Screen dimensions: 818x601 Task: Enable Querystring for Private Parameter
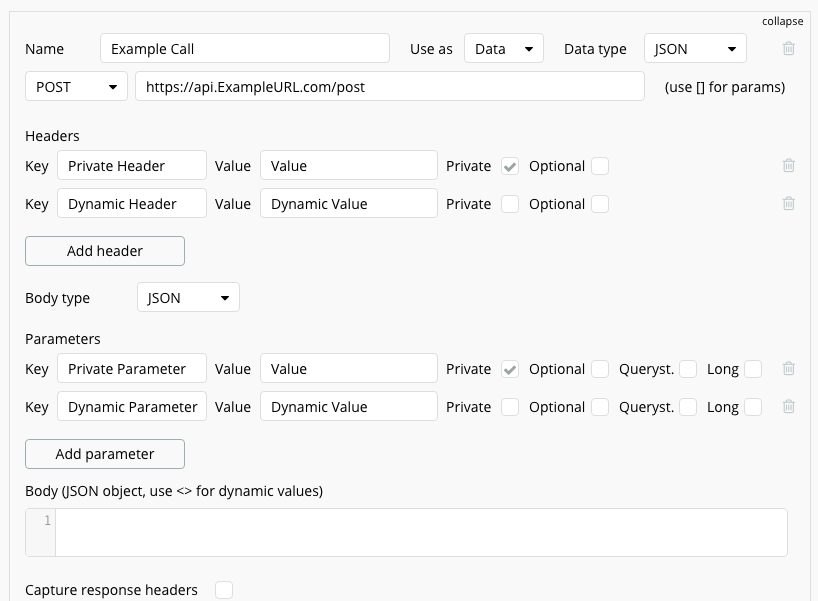(x=688, y=369)
